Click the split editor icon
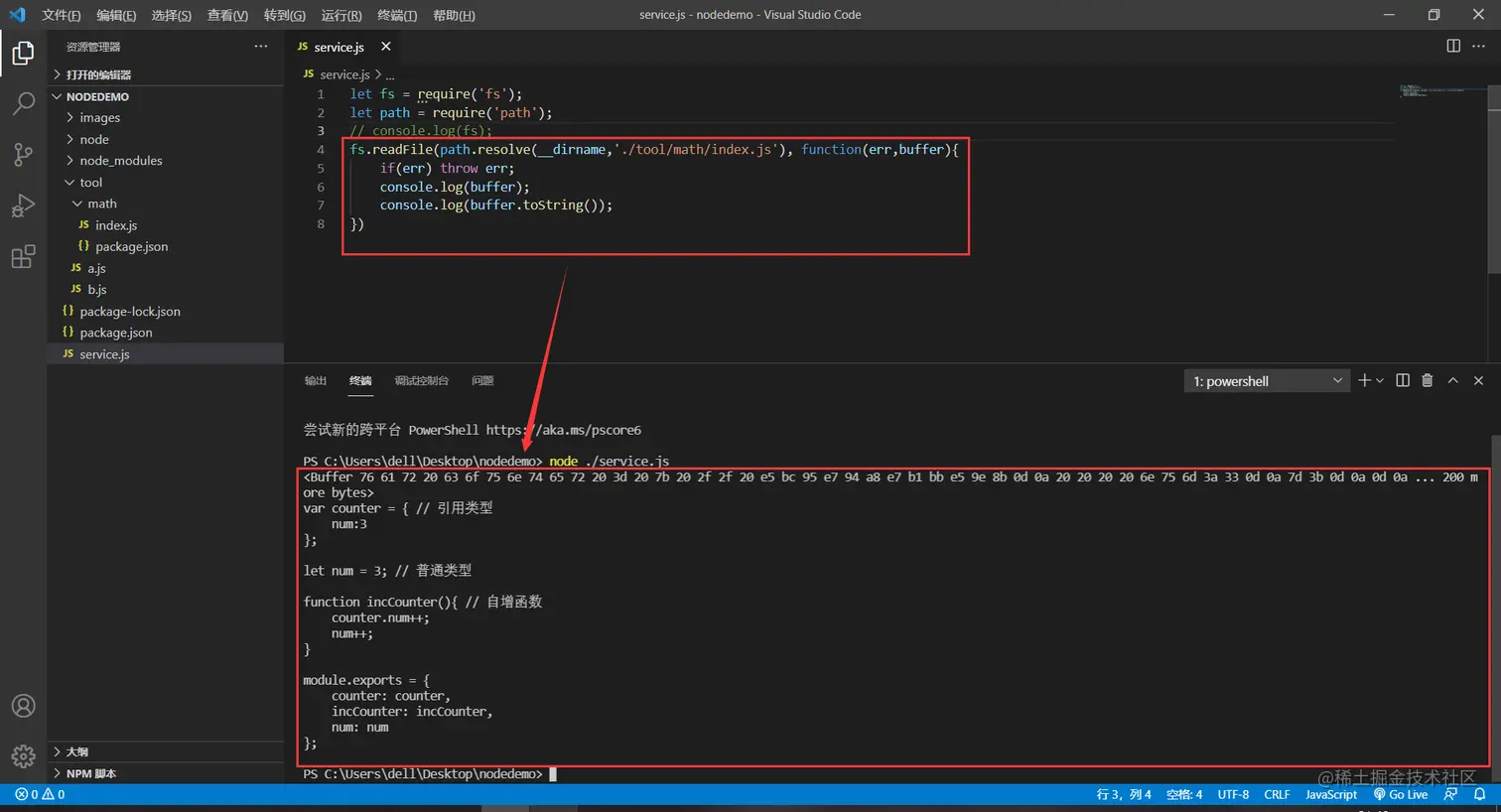Image resolution: width=1501 pixels, height=812 pixels. click(x=1453, y=46)
